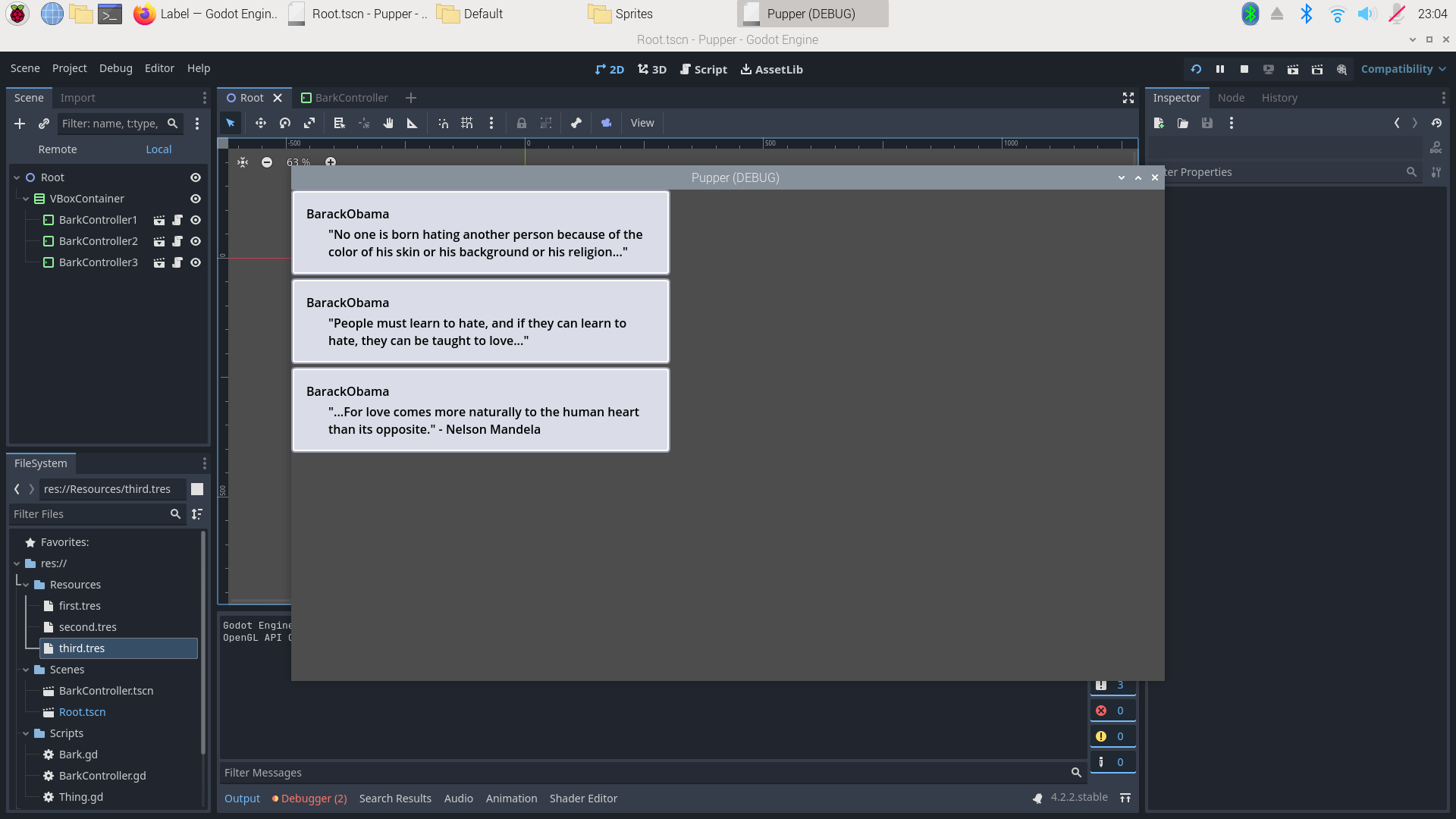Zoom in with the plus button
Viewport: 1456px width, 819px height.
click(x=331, y=162)
